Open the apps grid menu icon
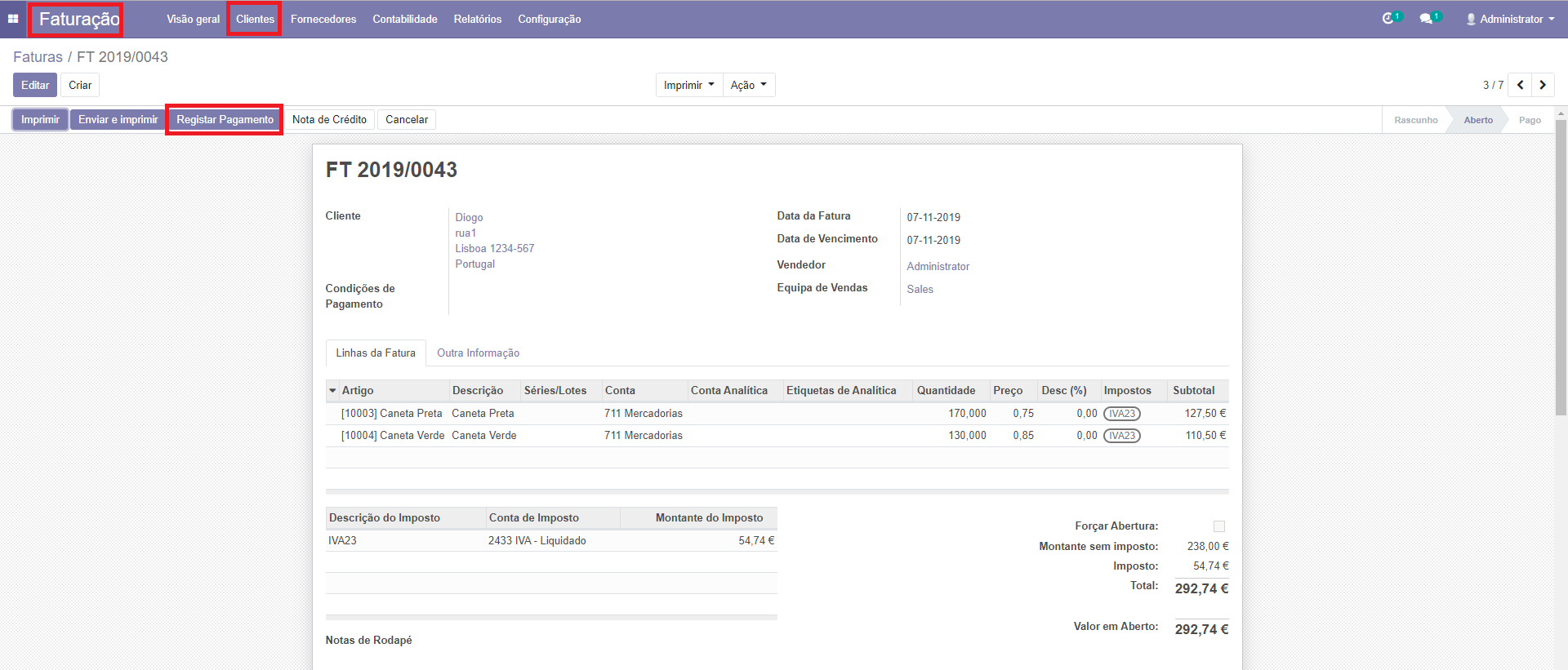This screenshot has width=1568, height=670. (x=13, y=19)
